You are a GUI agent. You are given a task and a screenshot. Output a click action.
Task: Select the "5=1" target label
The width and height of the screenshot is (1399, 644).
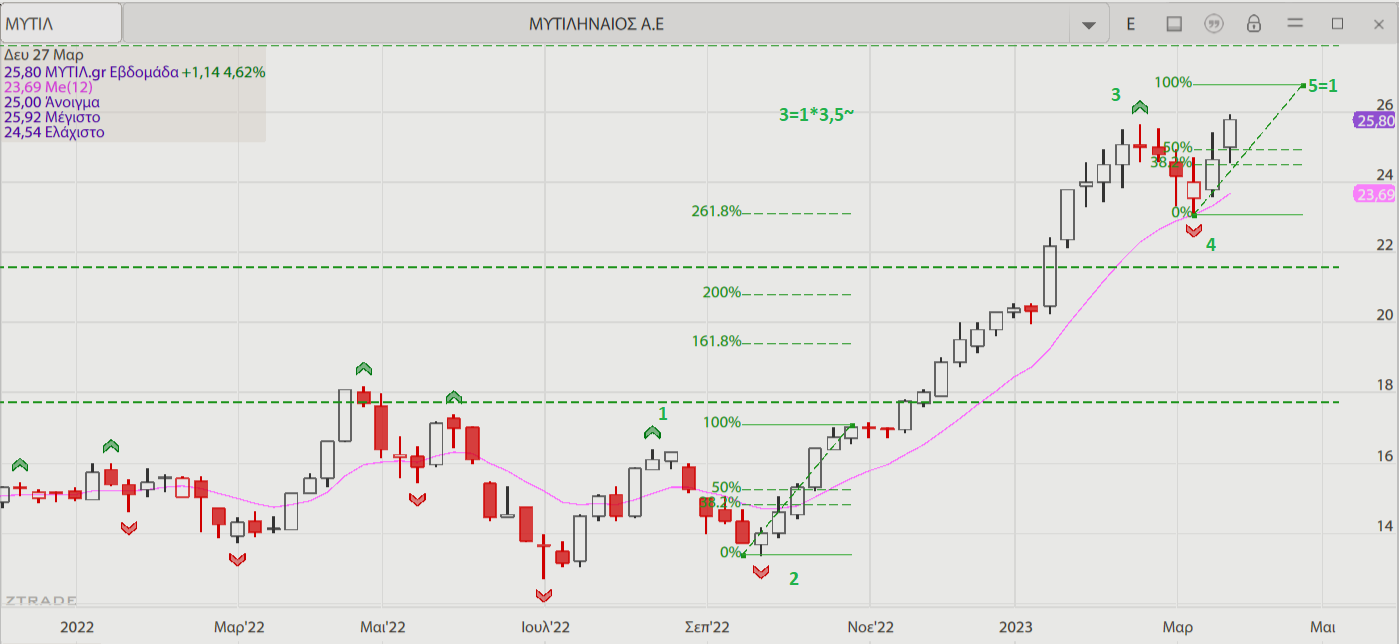point(1323,86)
